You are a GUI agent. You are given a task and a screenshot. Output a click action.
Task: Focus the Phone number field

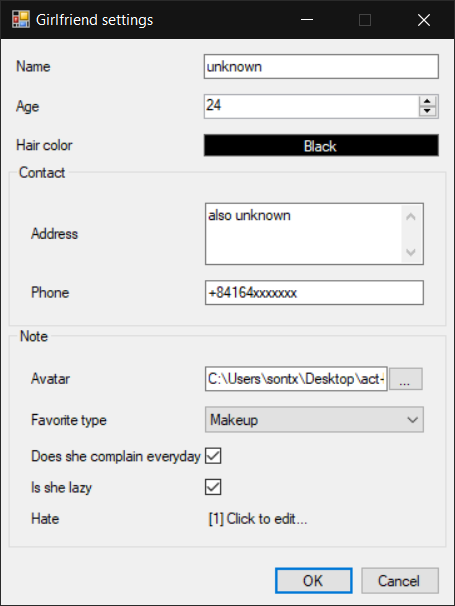[x=314, y=293]
